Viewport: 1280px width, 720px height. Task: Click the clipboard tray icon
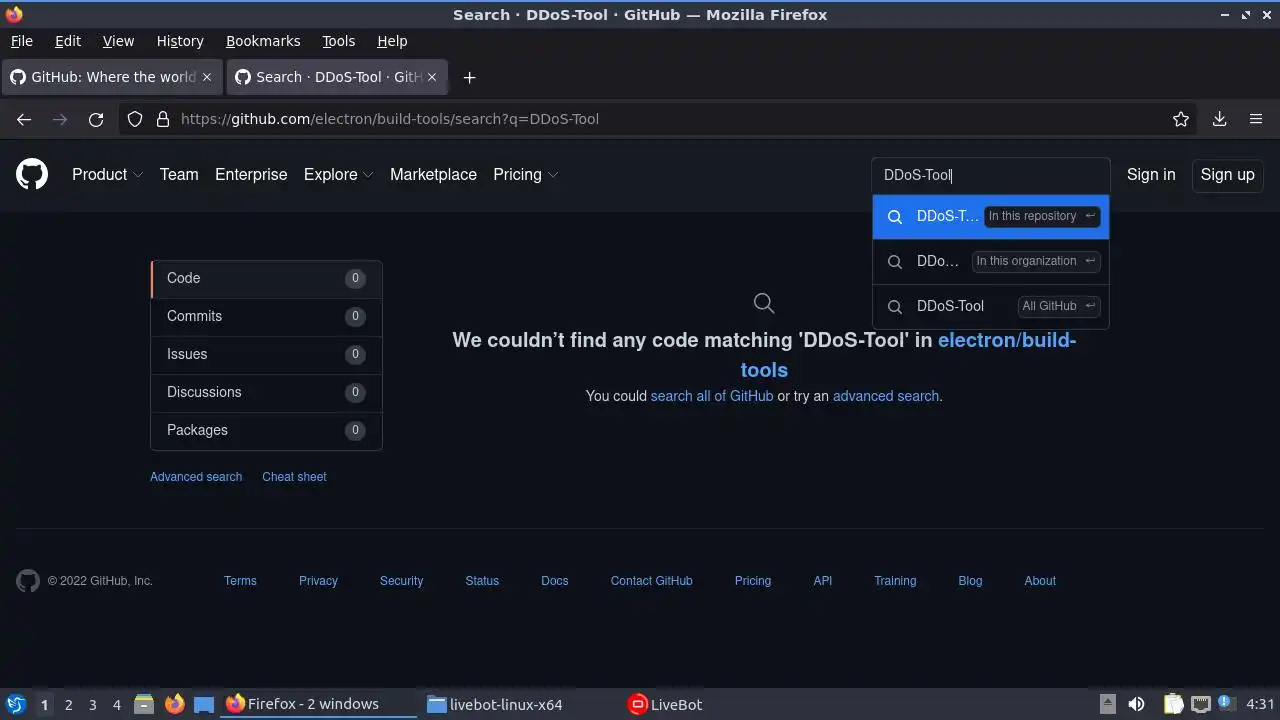coord(1173,704)
